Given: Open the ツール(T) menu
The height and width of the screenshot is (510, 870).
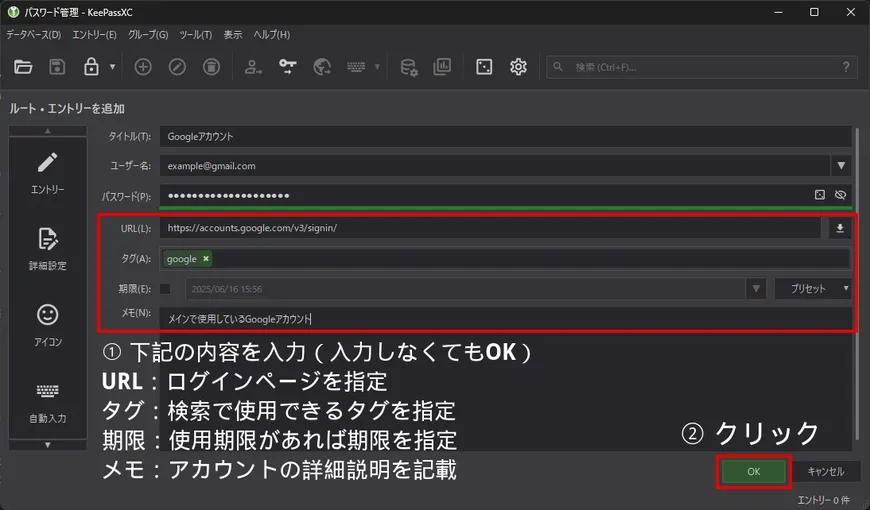Looking at the screenshot, I should (x=195, y=34).
